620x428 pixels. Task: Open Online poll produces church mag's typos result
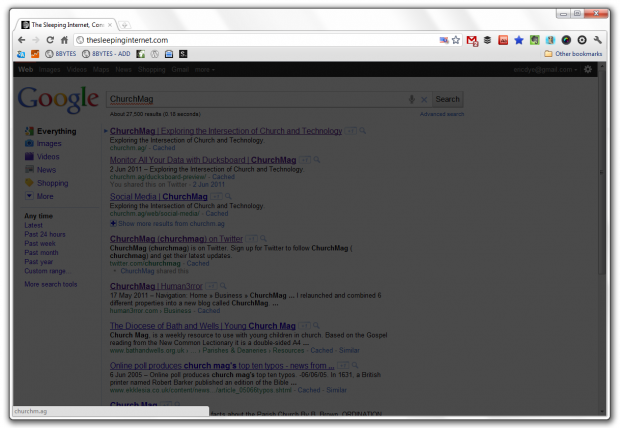tap(222, 366)
